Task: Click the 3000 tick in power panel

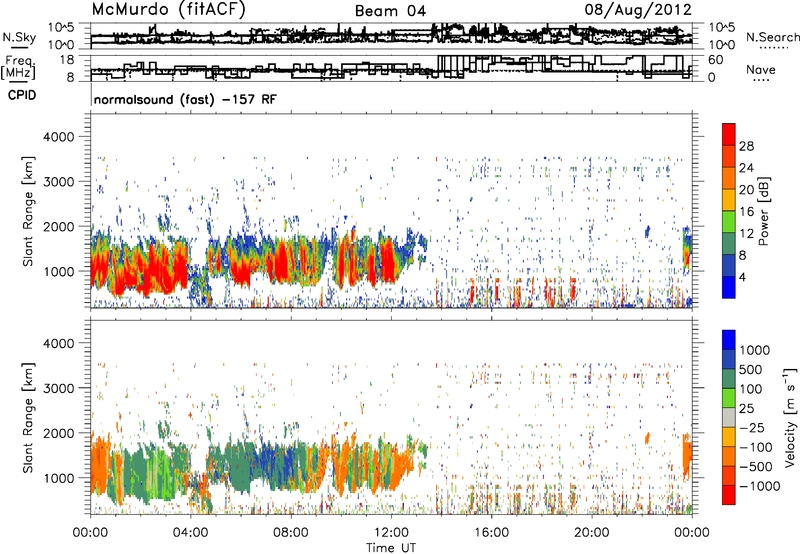Action: (x=59, y=182)
